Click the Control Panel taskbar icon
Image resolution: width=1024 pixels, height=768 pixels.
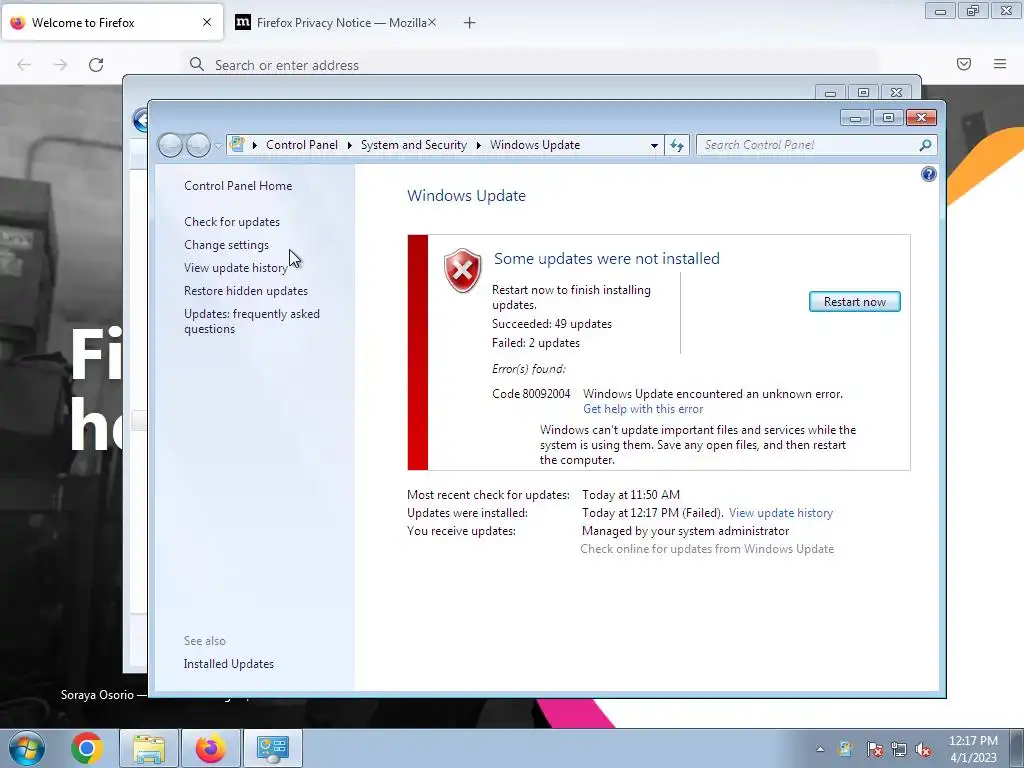pyautogui.click(x=272, y=748)
